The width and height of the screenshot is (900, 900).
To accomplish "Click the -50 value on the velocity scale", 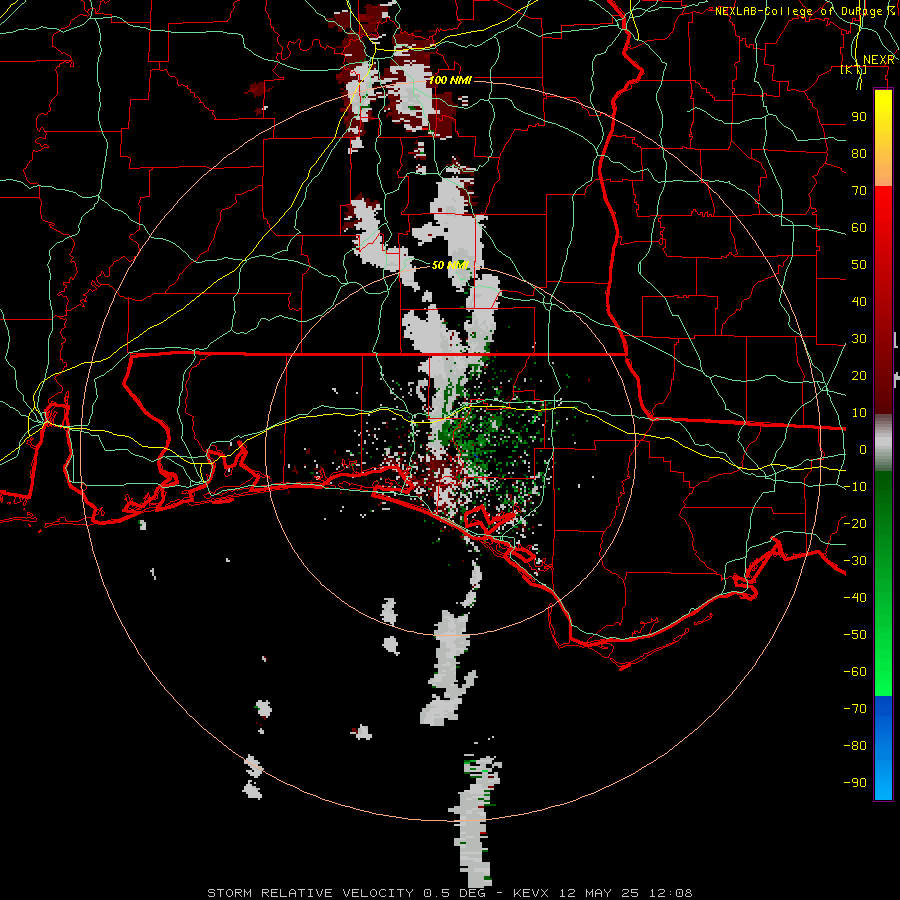I will point(855,635).
